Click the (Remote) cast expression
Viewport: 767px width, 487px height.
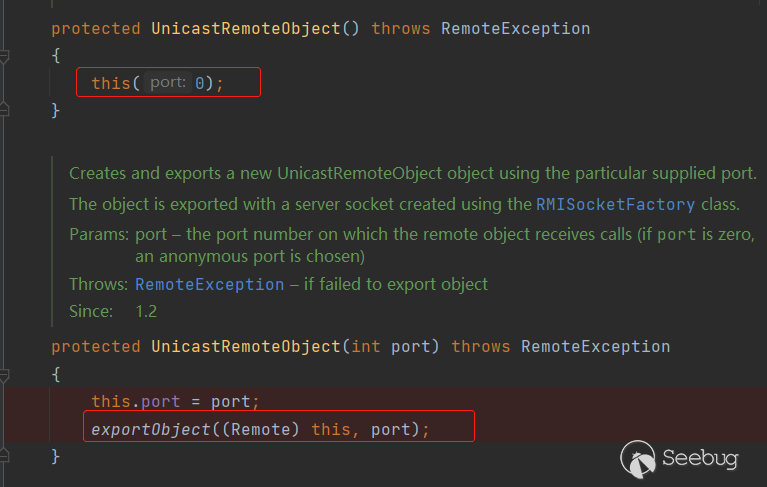(x=266, y=429)
